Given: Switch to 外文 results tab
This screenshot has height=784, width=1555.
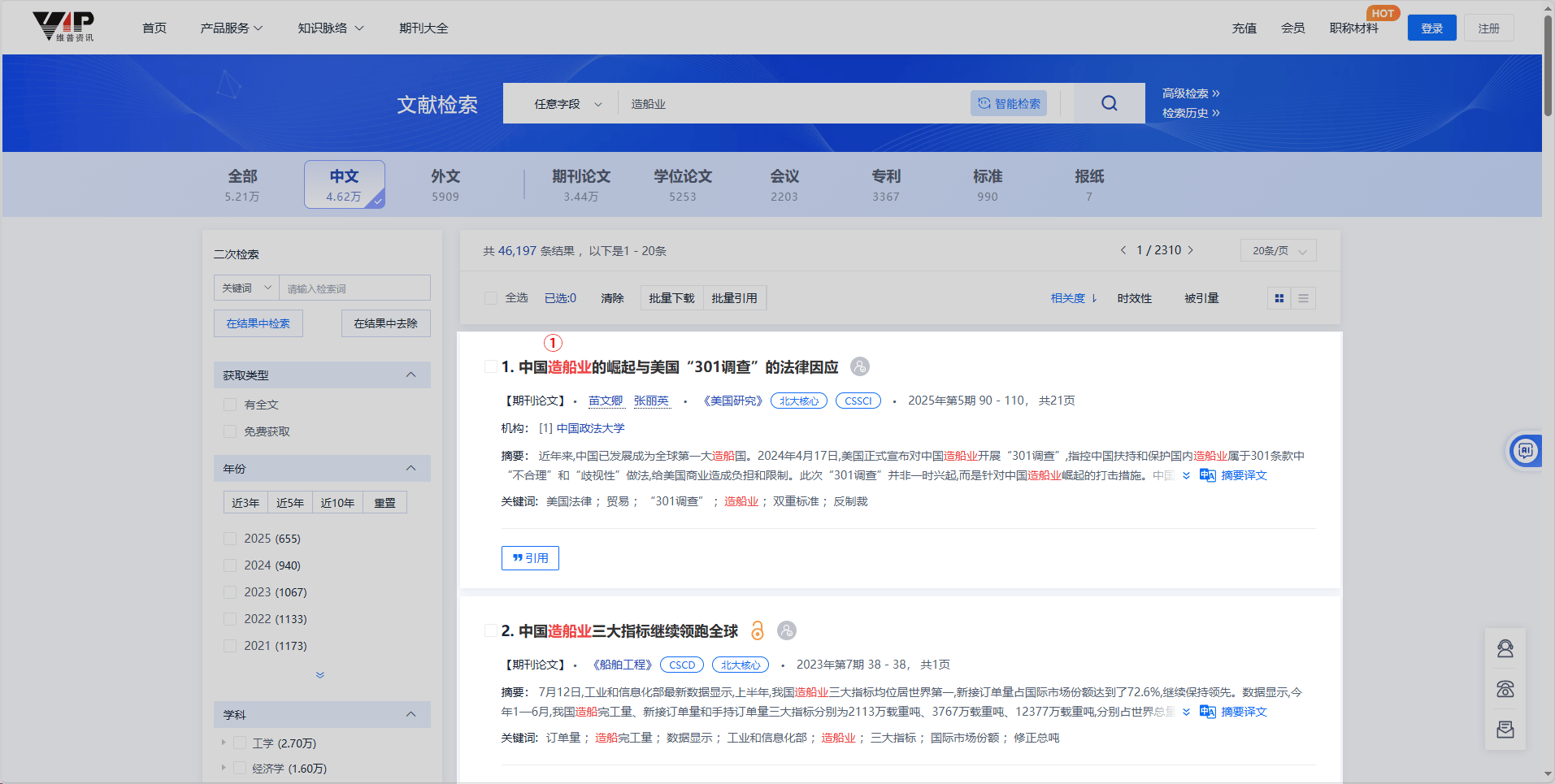Looking at the screenshot, I should coord(445,184).
